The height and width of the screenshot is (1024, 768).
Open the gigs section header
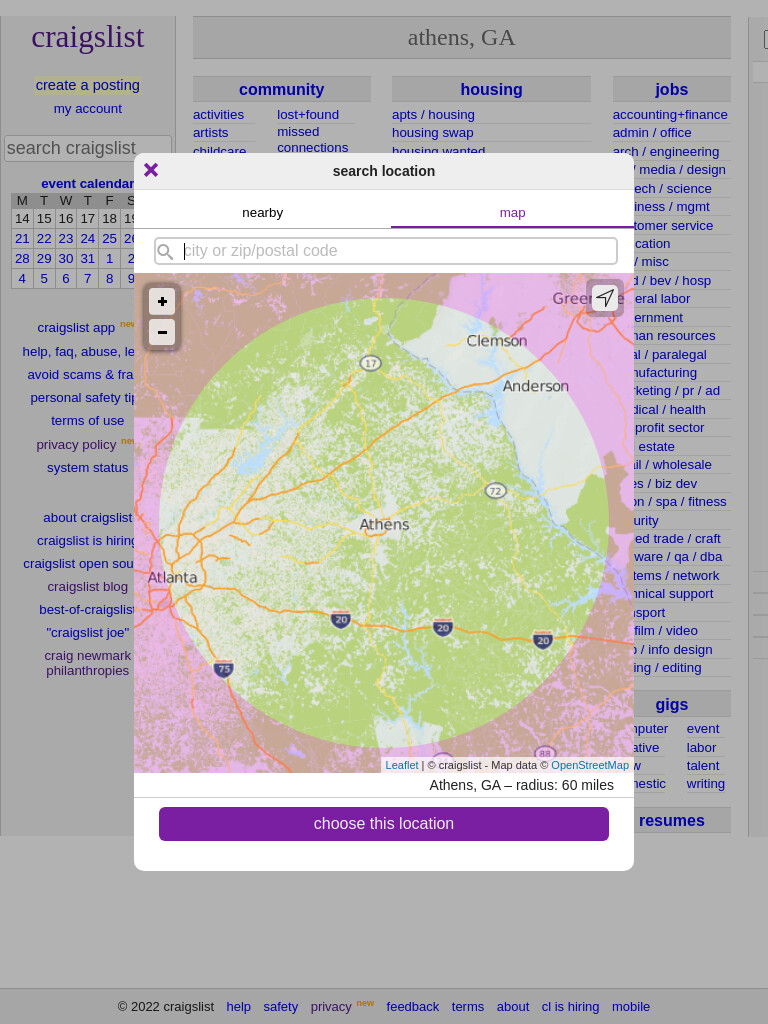[x=671, y=705]
